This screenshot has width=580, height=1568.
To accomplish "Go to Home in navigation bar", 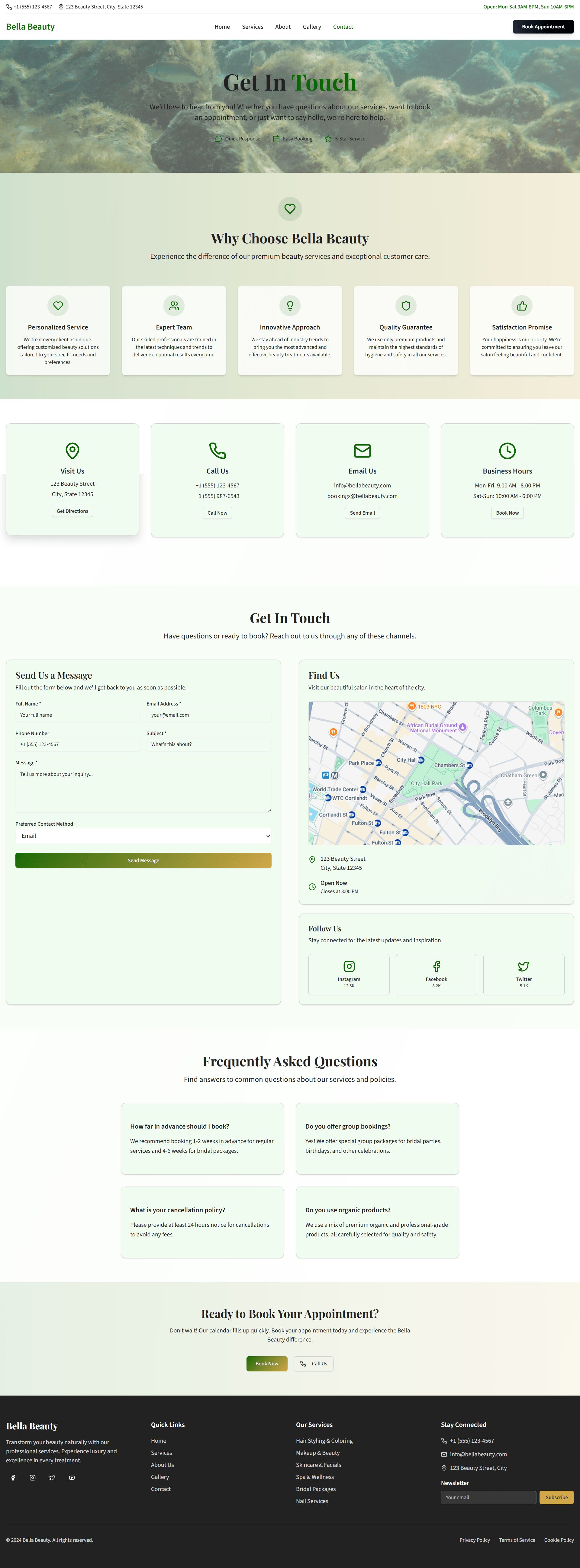I will [222, 27].
